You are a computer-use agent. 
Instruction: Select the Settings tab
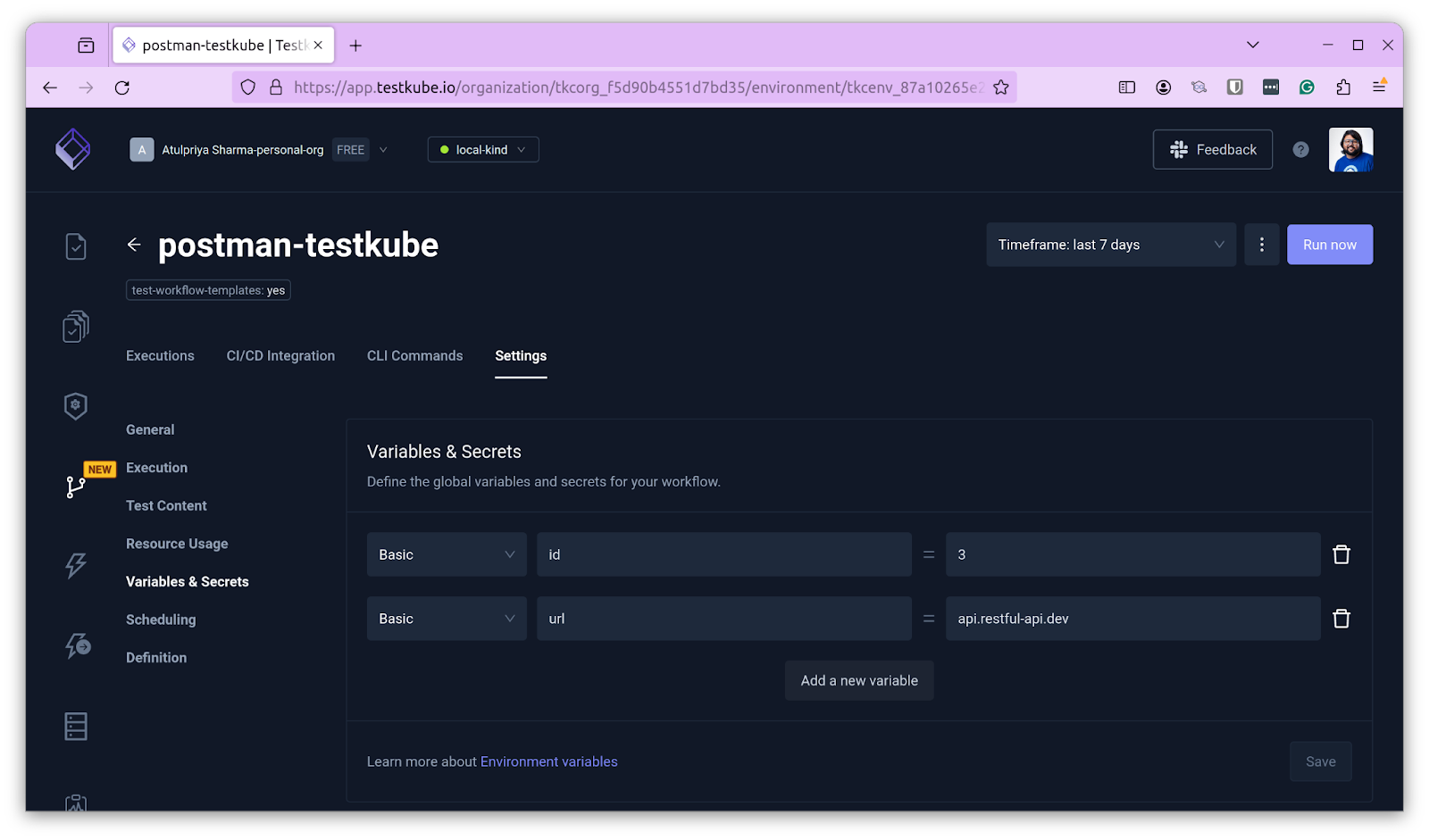point(521,355)
